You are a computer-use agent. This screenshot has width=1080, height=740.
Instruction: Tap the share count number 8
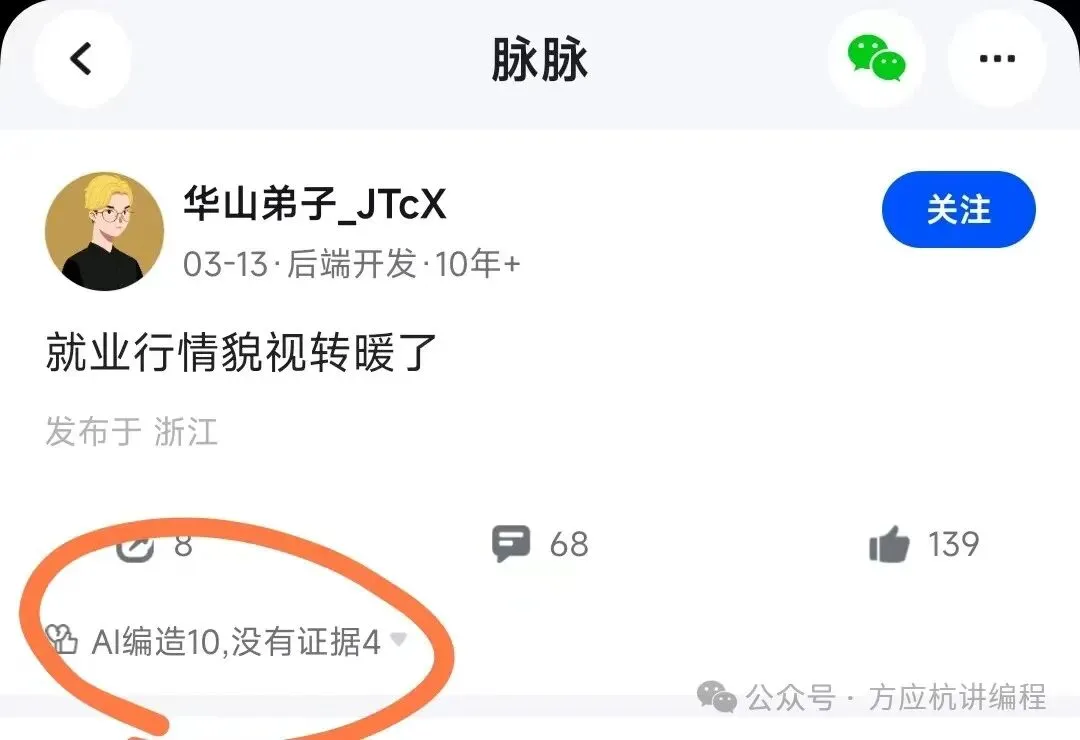click(183, 545)
